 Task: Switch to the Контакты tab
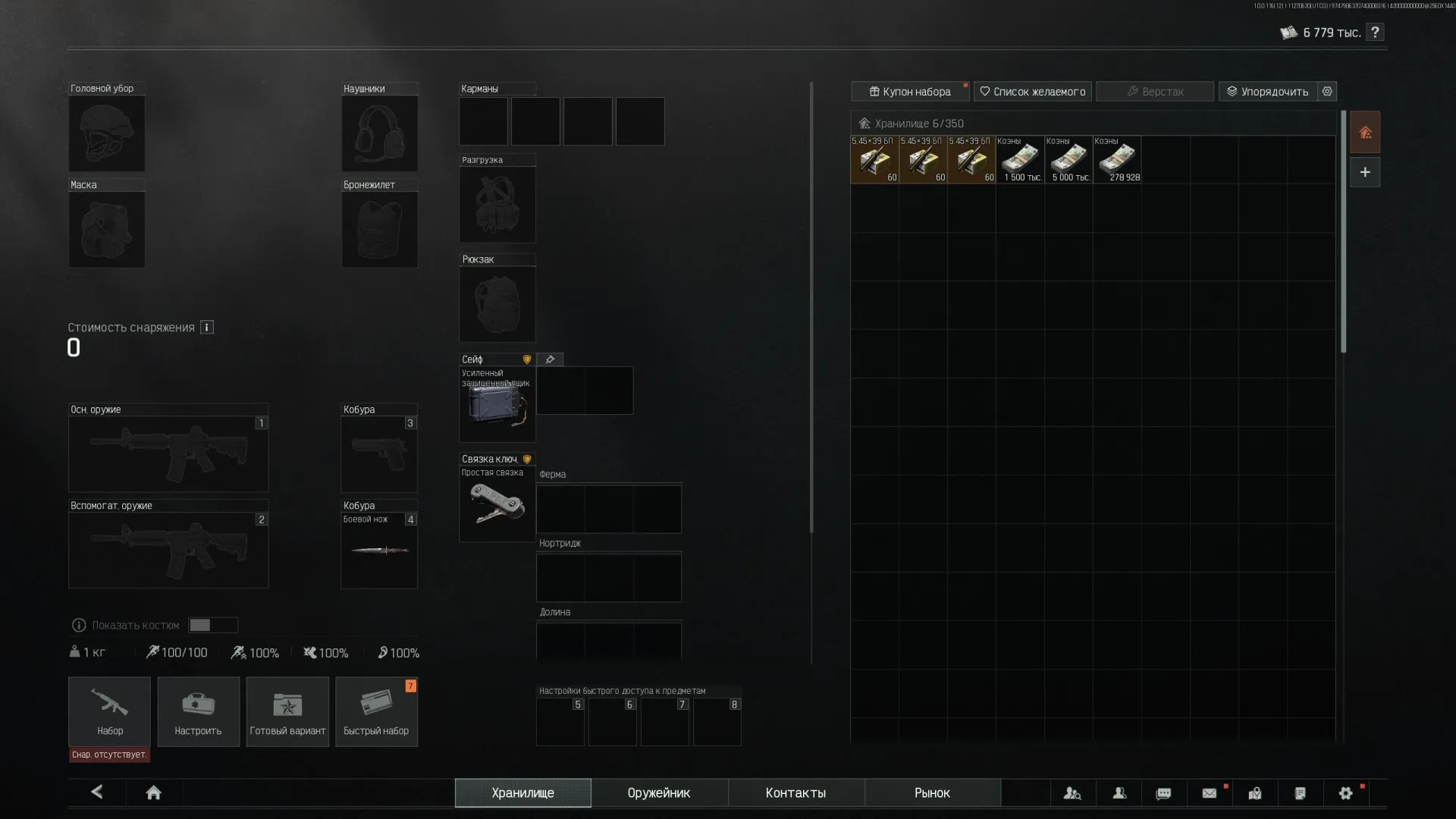click(x=795, y=793)
